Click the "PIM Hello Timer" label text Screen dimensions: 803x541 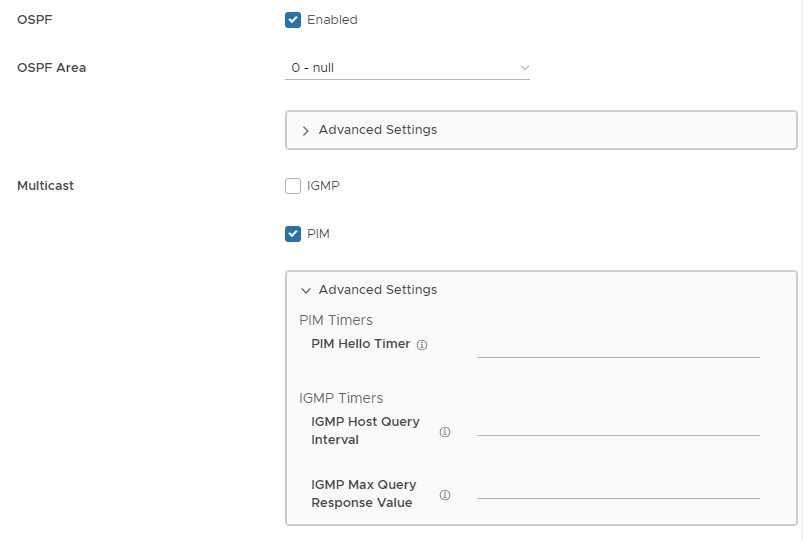click(361, 344)
